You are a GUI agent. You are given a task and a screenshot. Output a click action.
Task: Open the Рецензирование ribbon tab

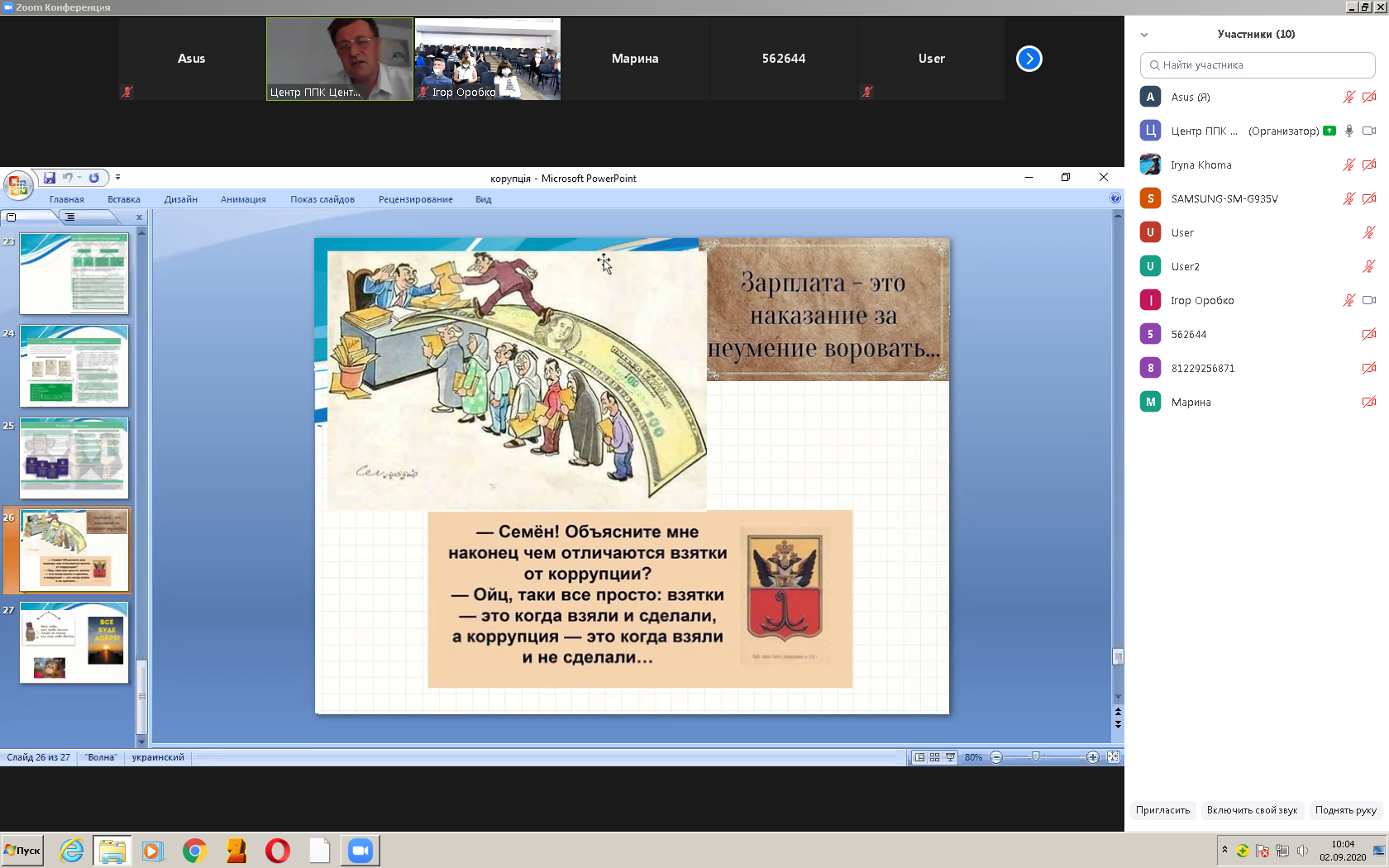(416, 199)
